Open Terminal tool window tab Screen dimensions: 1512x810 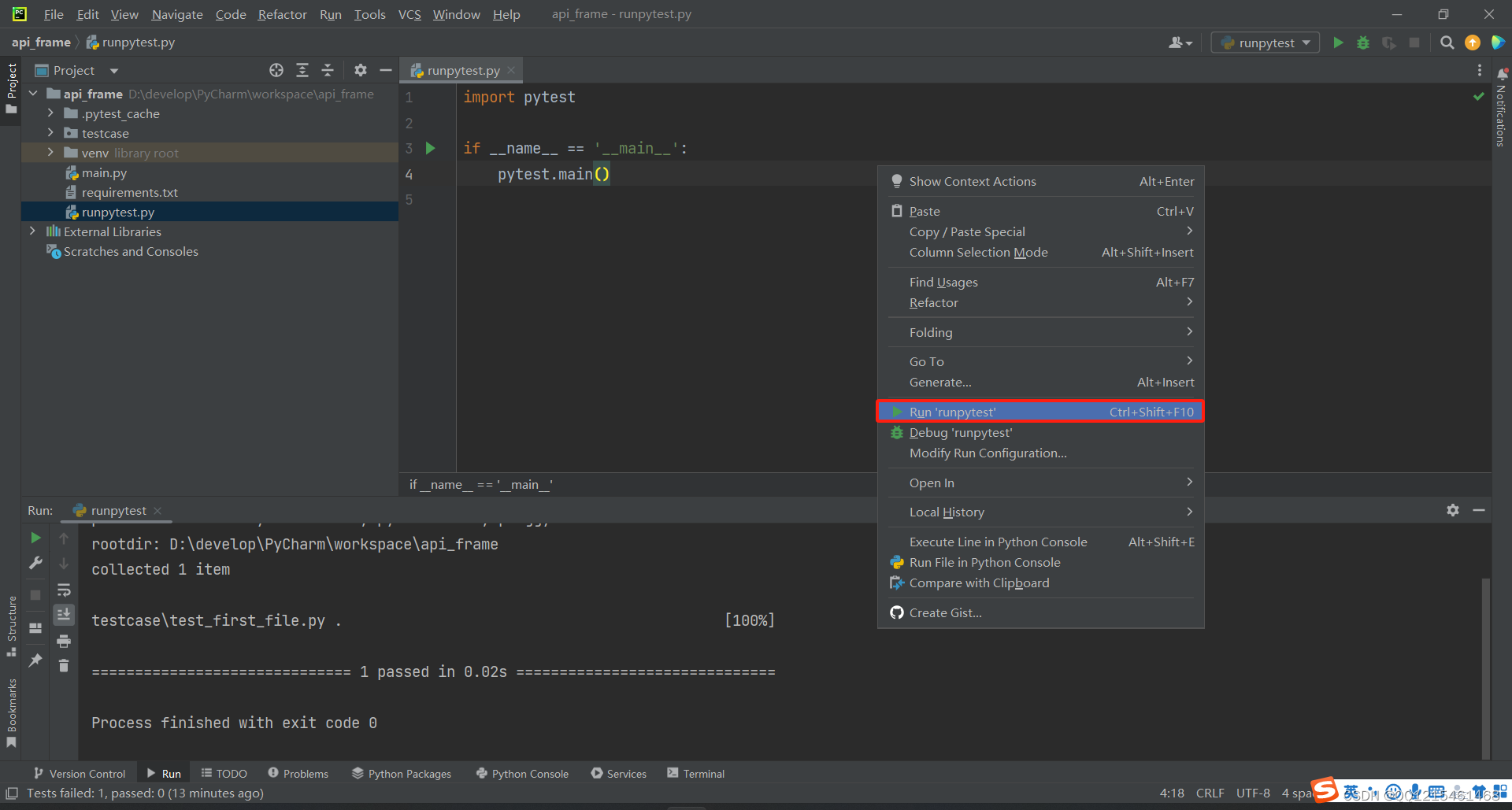coord(695,774)
